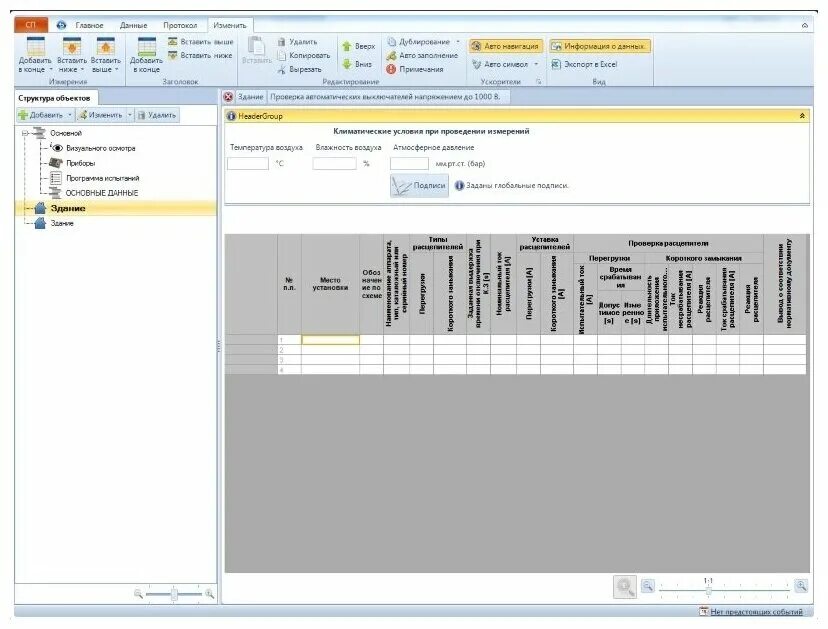Click the Добавить button in structure panel
Image resolution: width=828 pixels, height=629 pixels.
point(41,115)
